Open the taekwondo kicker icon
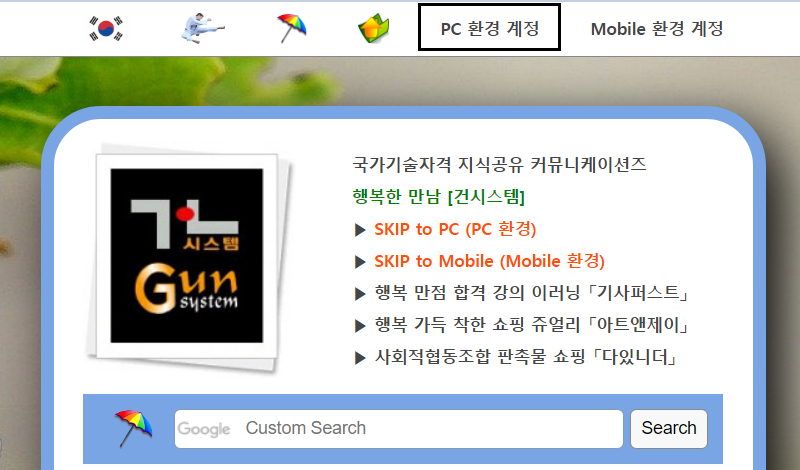The image size is (800, 470). [202, 28]
